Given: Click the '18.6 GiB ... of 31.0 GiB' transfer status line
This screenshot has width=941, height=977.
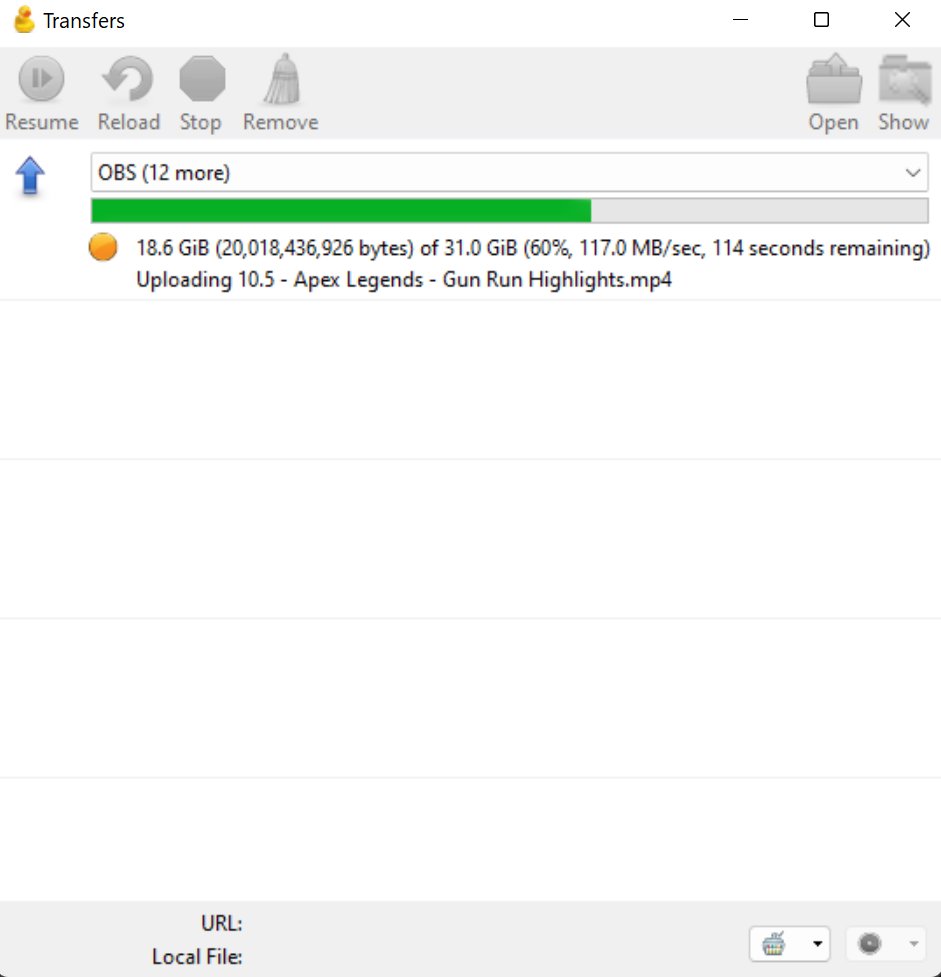Looking at the screenshot, I should pyautogui.click(x=533, y=248).
